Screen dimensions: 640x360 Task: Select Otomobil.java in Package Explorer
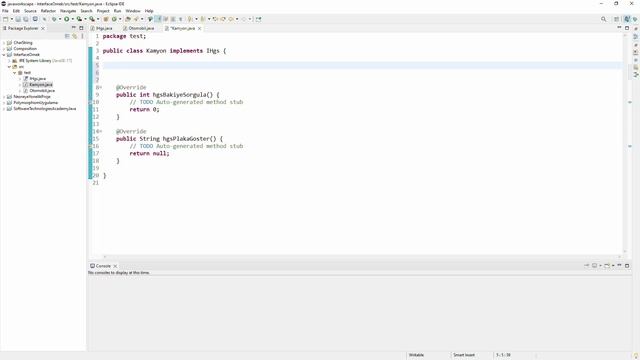tap(42, 91)
